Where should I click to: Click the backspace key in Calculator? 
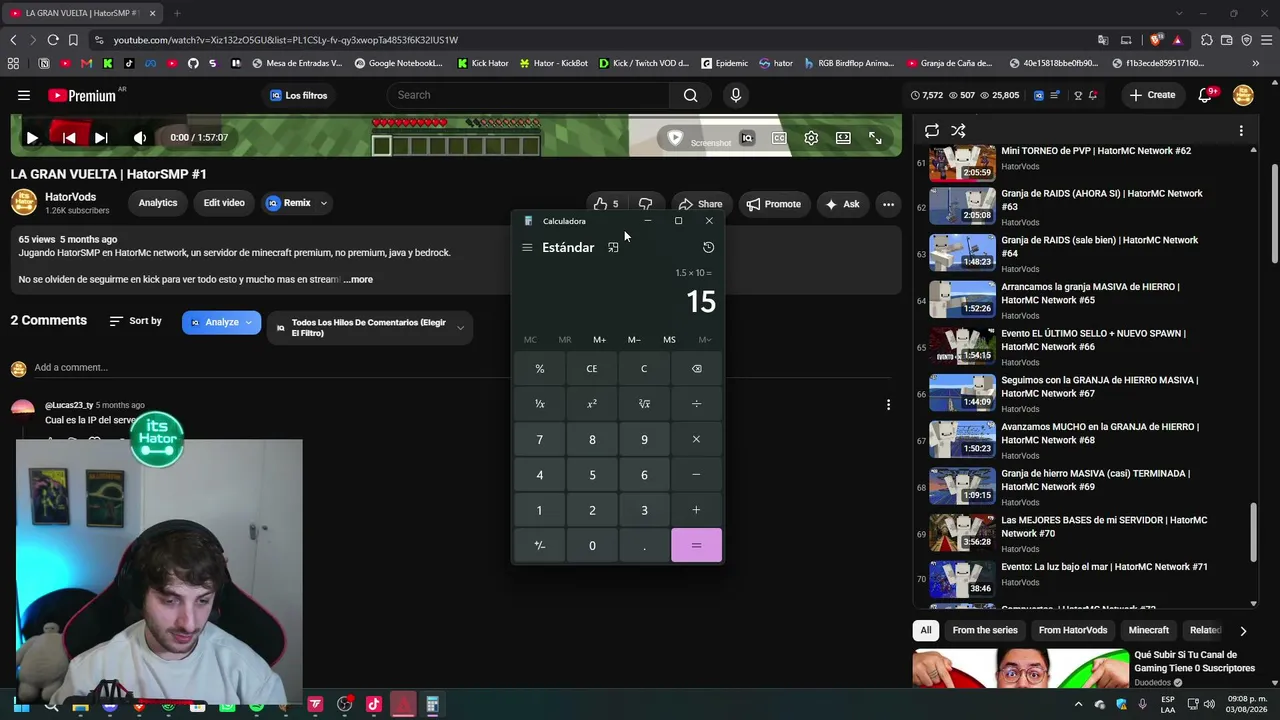(x=696, y=369)
